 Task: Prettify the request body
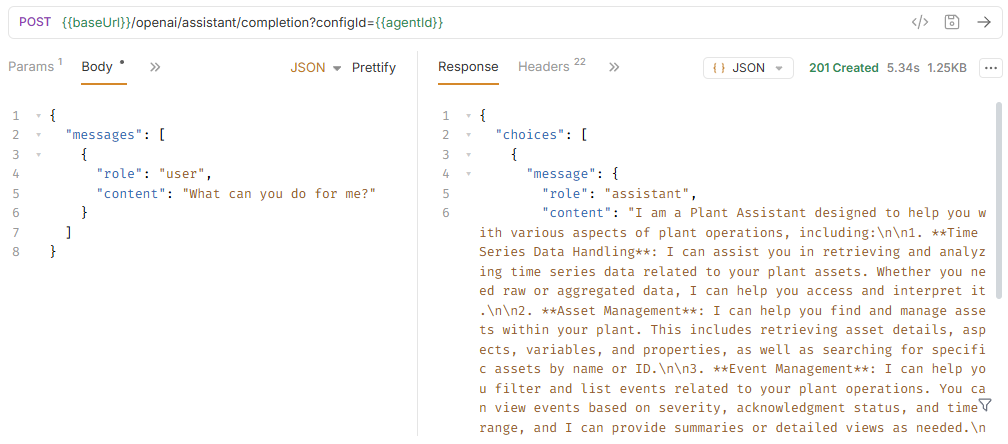click(374, 67)
